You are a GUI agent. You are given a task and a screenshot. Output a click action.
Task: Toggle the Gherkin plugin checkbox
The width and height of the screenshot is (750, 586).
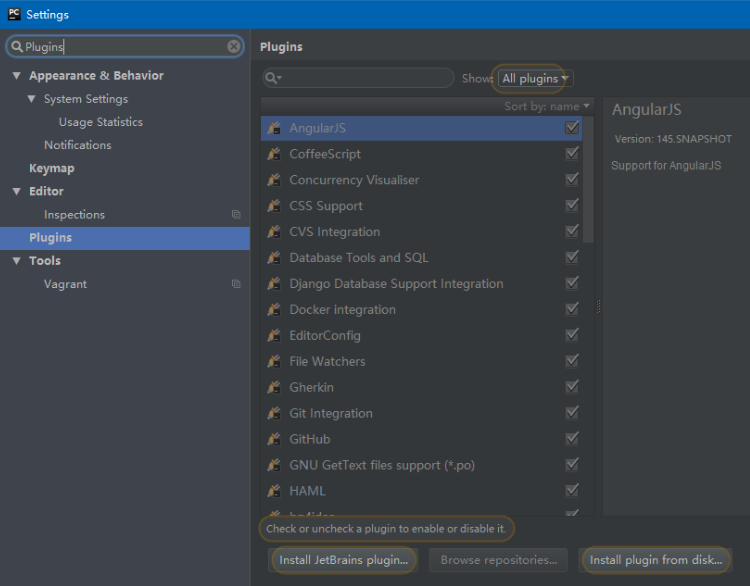point(572,387)
